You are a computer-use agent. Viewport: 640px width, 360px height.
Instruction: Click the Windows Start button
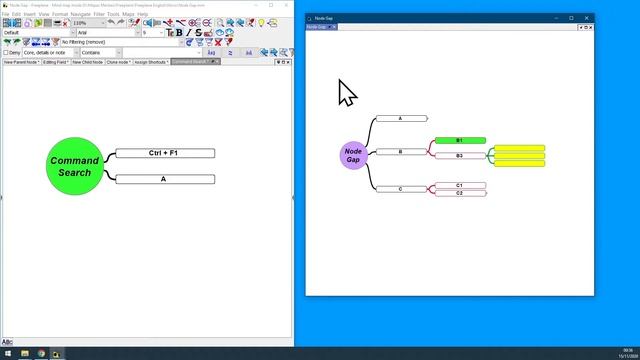coord(8,353)
